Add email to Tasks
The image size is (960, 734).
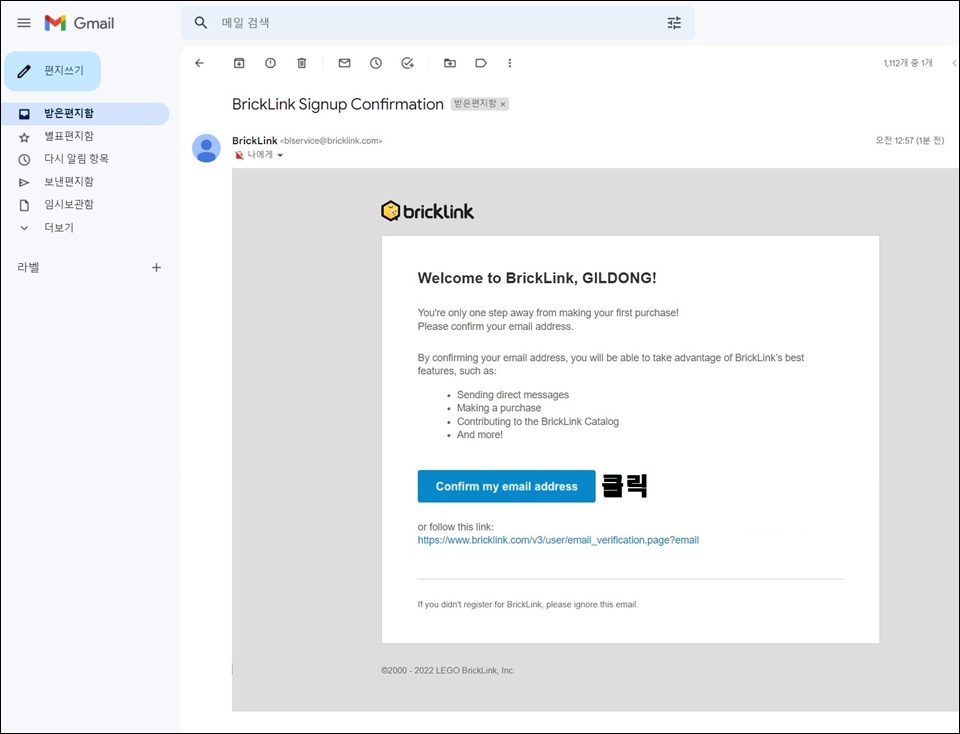pyautogui.click(x=408, y=63)
